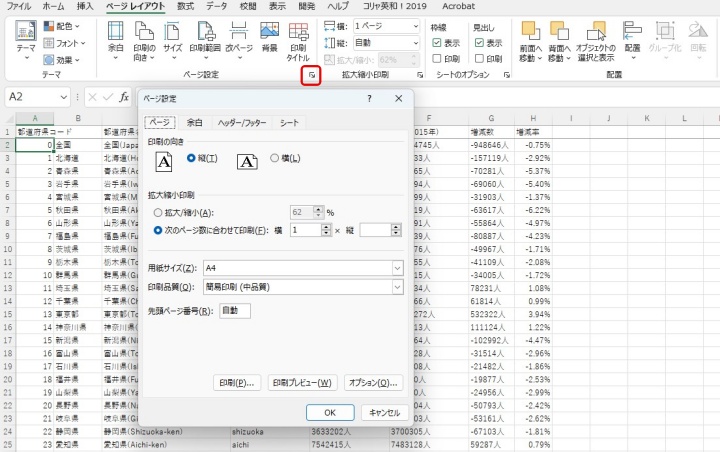Open the Name Box dropdown arrow
This screenshot has height=452, width=720.
[63, 97]
